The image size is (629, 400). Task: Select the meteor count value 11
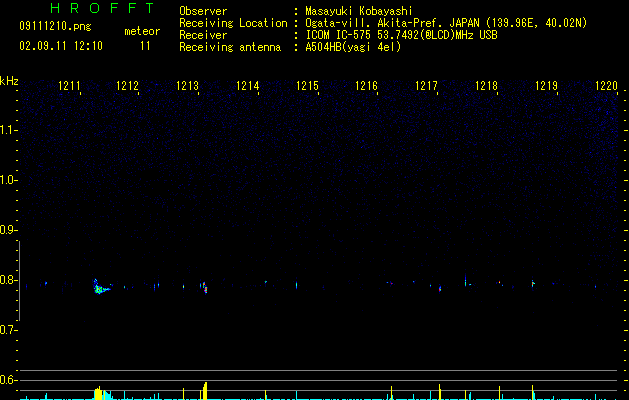145,46
